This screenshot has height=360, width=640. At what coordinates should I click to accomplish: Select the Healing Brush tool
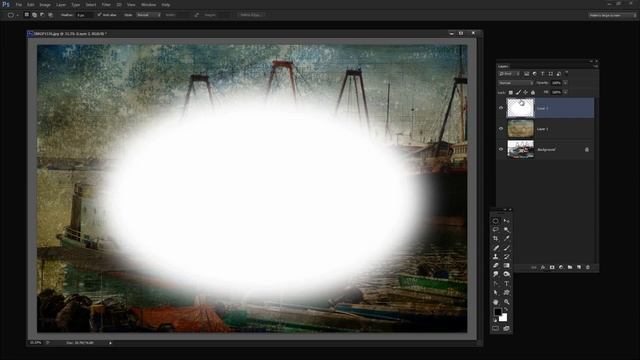(496, 248)
